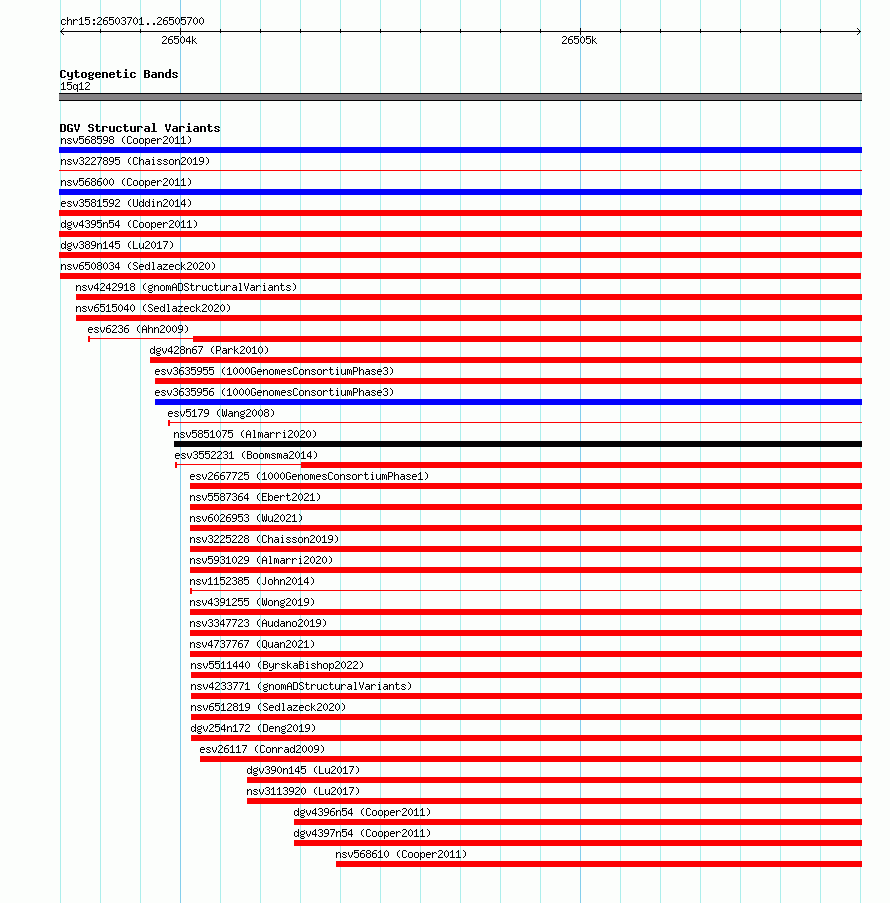Select nsv6512819 (Sedlazeck2020) label

point(268,708)
